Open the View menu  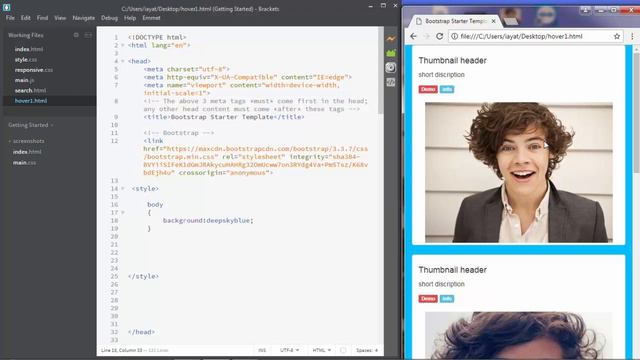[x=60, y=18]
